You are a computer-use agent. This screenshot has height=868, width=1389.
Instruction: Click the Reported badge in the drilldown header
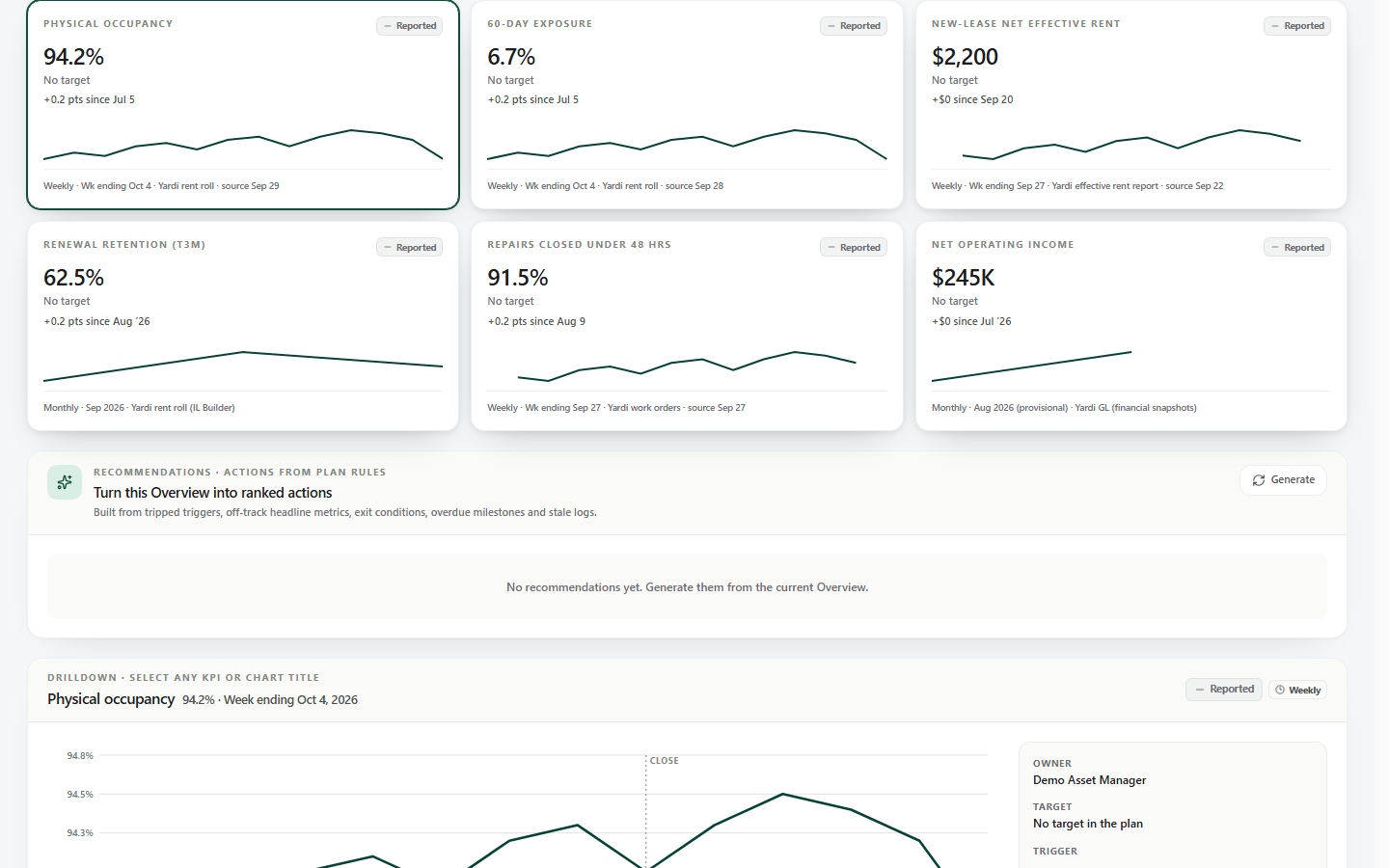tap(1224, 690)
